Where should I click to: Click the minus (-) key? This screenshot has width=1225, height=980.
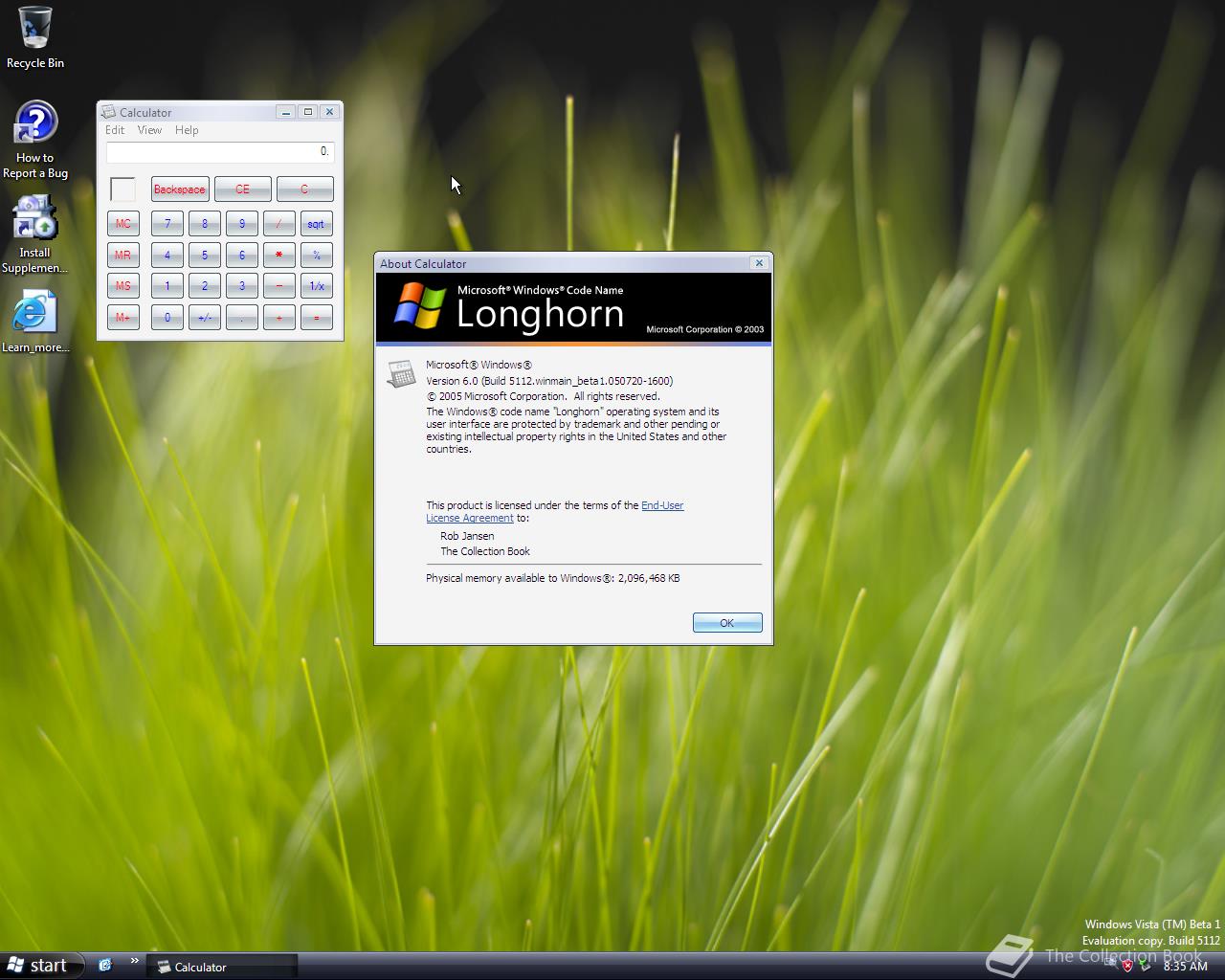tap(279, 286)
